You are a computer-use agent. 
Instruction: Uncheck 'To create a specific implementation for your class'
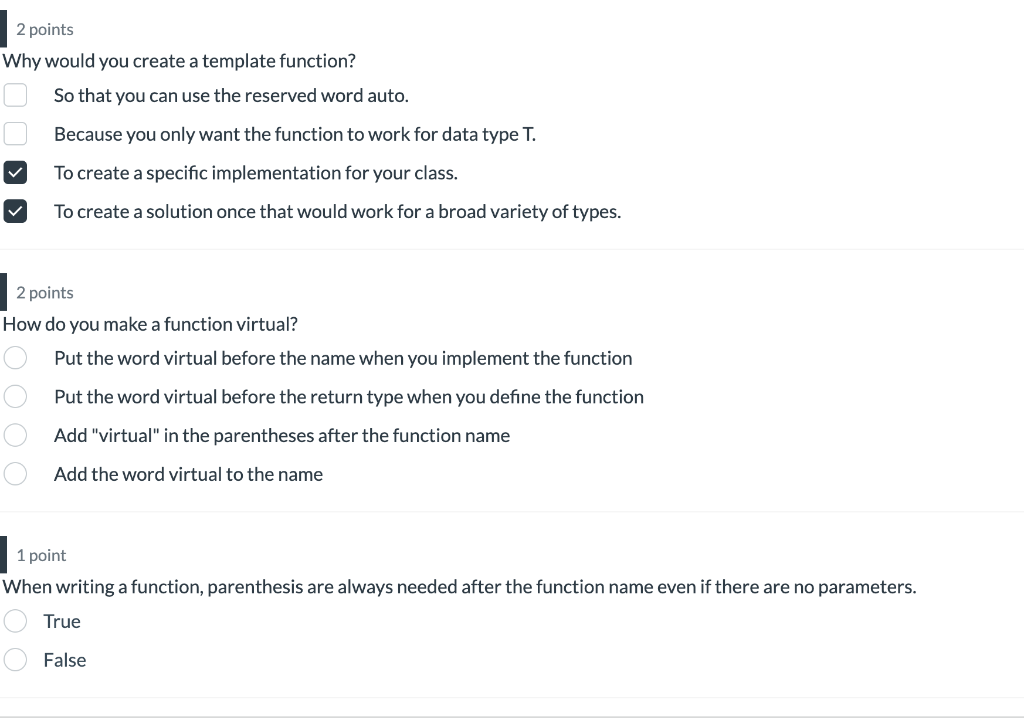click(x=15, y=172)
